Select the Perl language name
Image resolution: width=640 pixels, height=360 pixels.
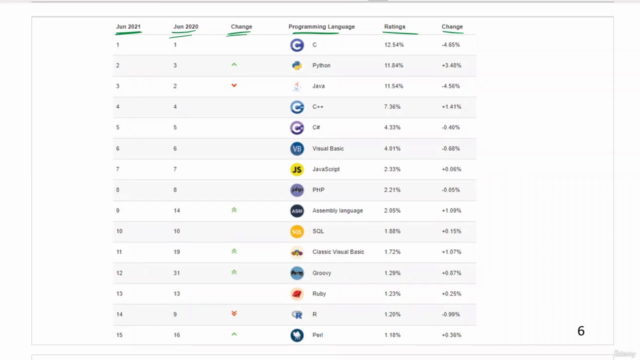[x=318, y=335]
